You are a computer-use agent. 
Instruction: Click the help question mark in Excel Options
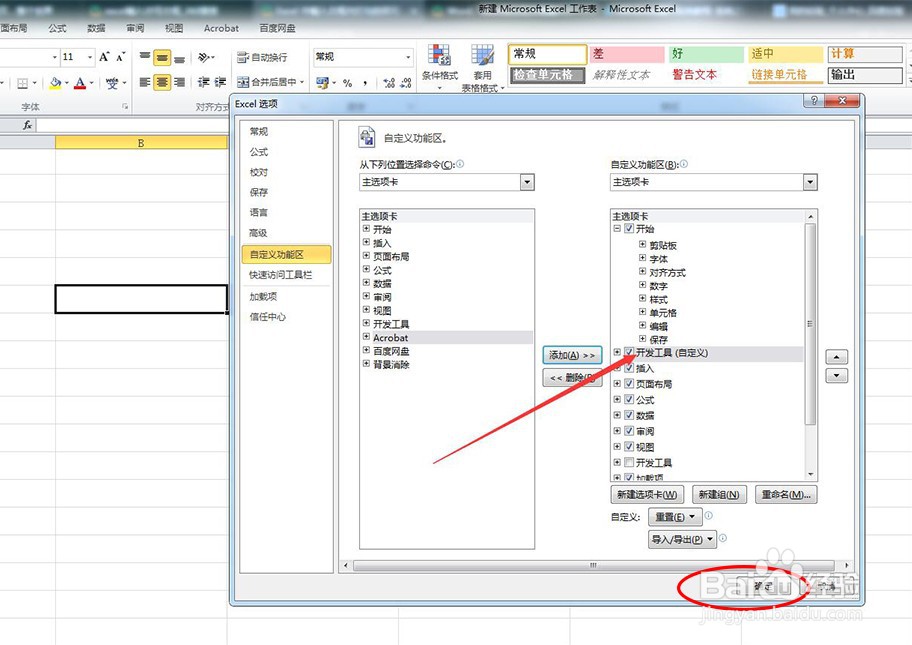pos(814,100)
